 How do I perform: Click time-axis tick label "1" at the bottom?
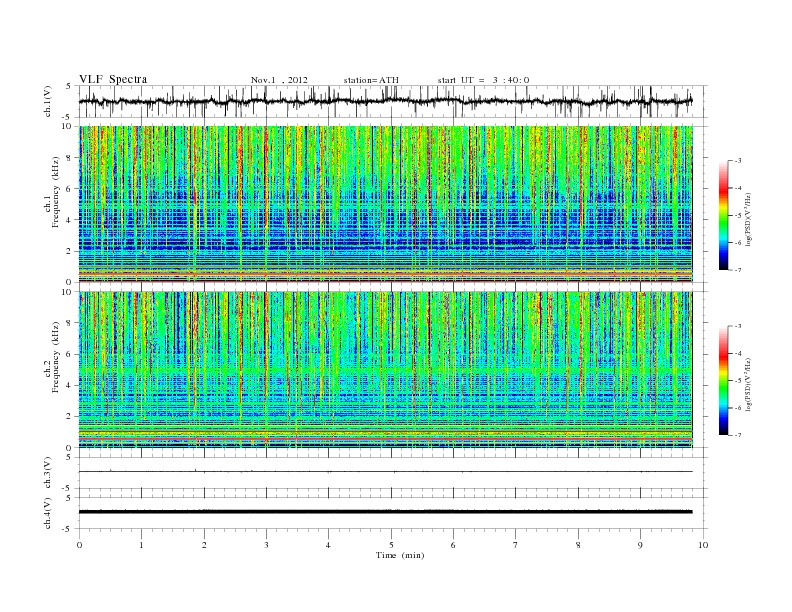tap(141, 545)
